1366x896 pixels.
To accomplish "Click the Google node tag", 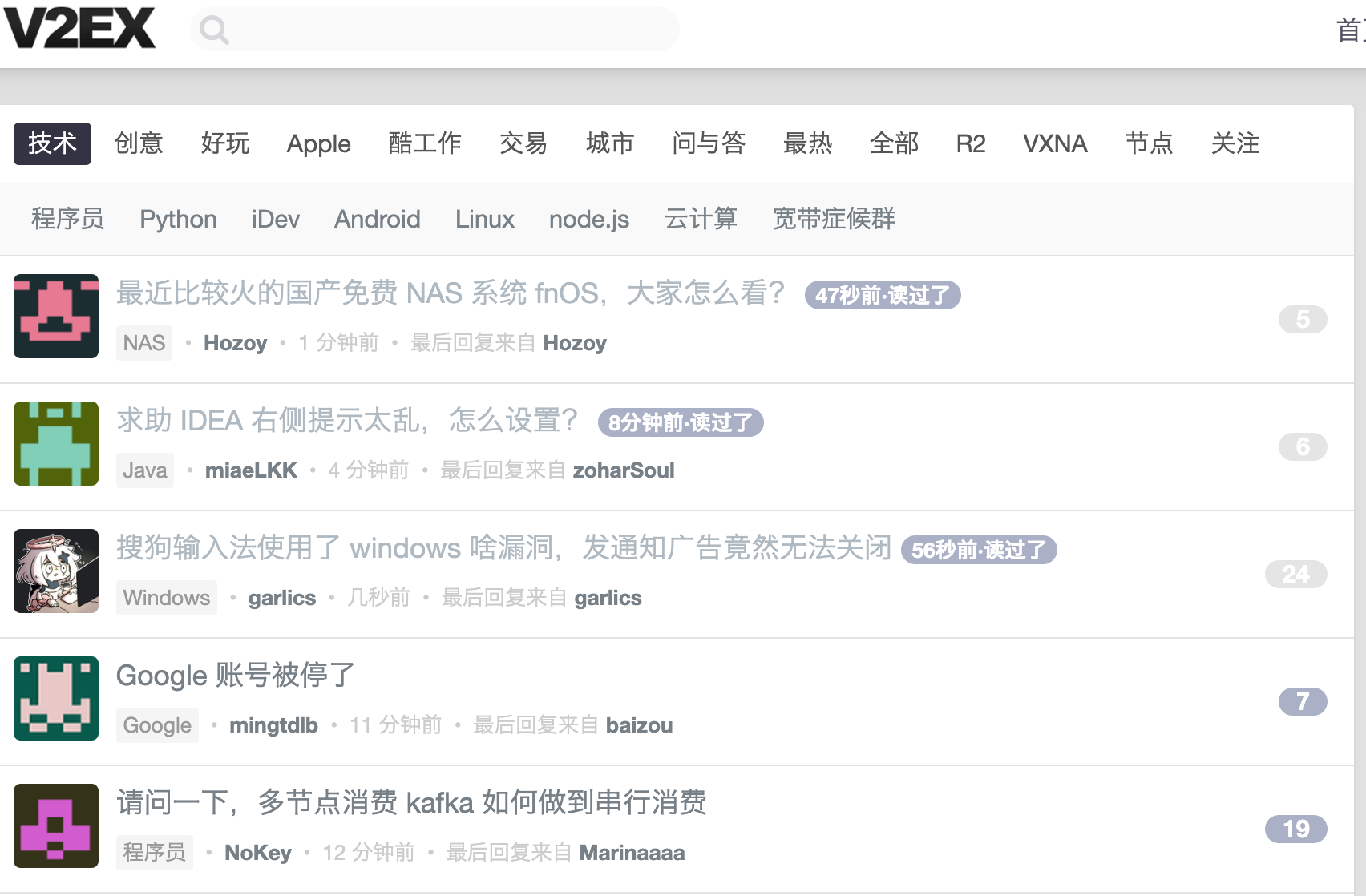I will [x=157, y=725].
